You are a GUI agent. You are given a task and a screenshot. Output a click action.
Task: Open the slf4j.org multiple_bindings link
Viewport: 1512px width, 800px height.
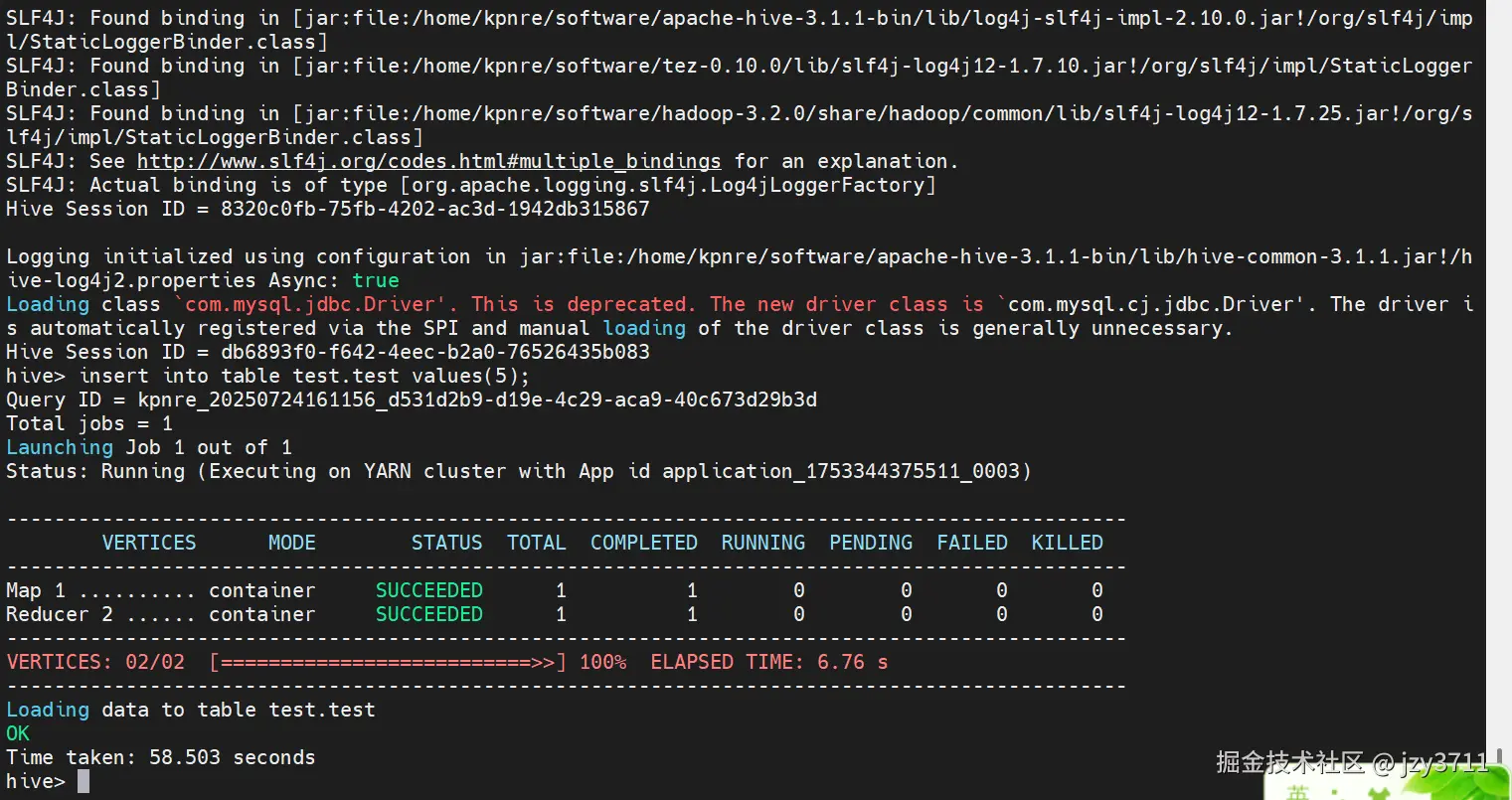tap(428, 161)
